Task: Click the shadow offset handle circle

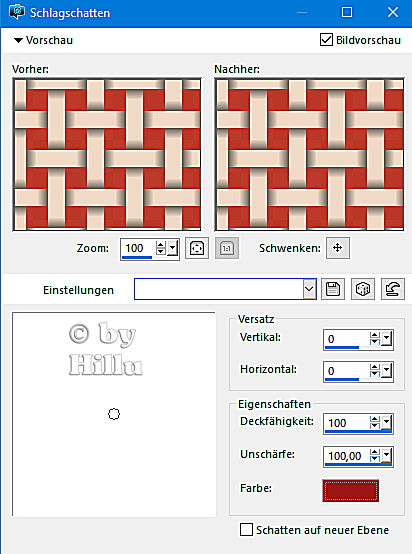Action: [x=114, y=414]
